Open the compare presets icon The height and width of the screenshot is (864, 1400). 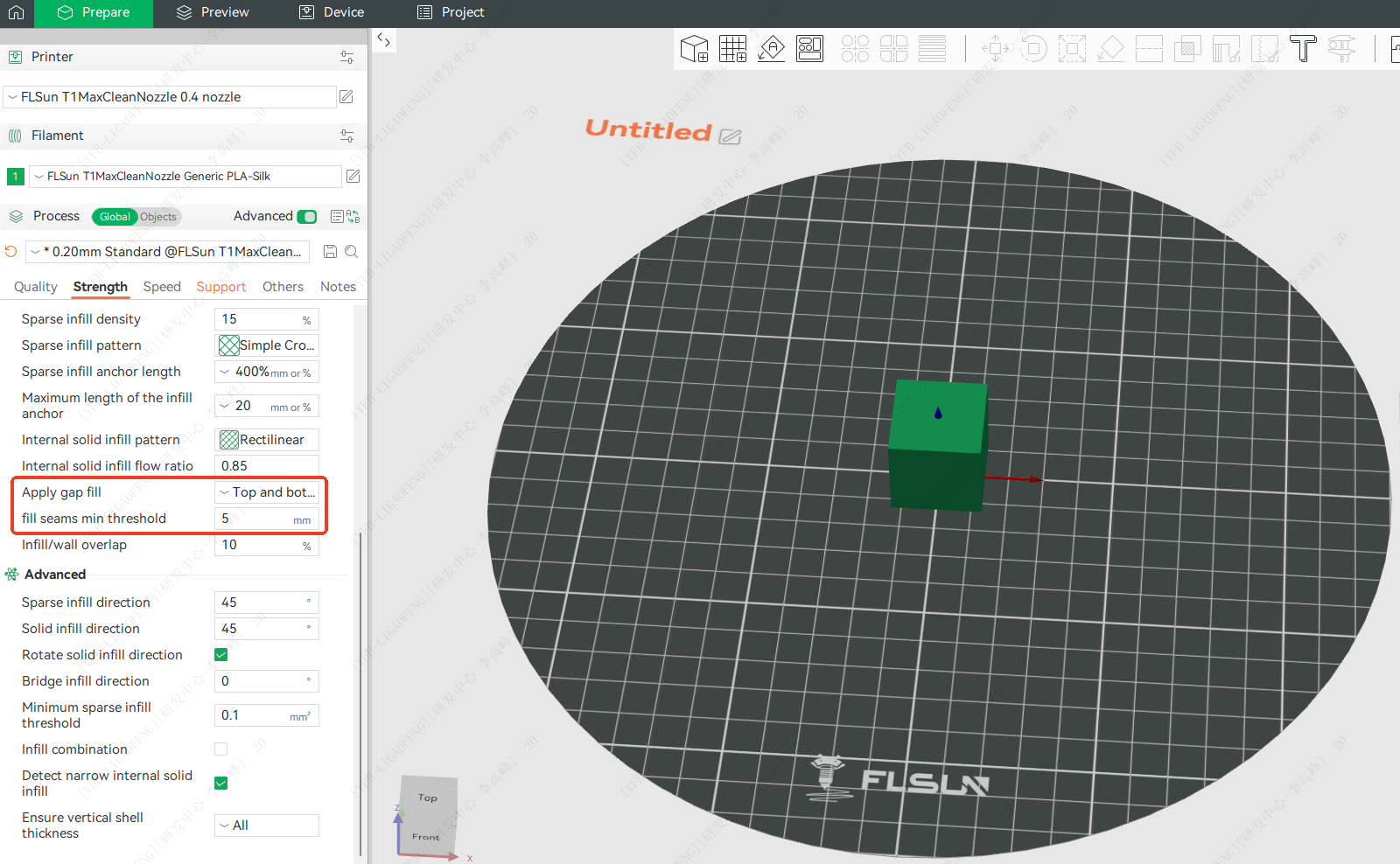353,217
